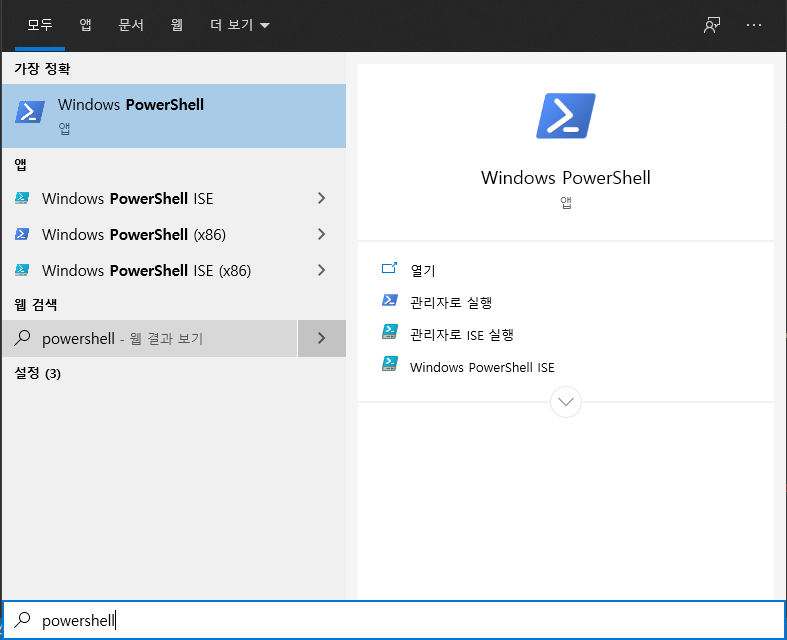Expand Windows PowerShell (x86) result chevron
Screen dimensions: 787x640
pyautogui.click(x=322, y=234)
